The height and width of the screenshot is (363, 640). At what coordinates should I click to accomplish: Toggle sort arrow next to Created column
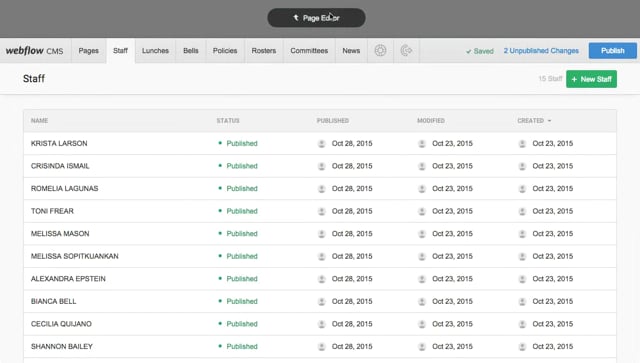(x=549, y=121)
